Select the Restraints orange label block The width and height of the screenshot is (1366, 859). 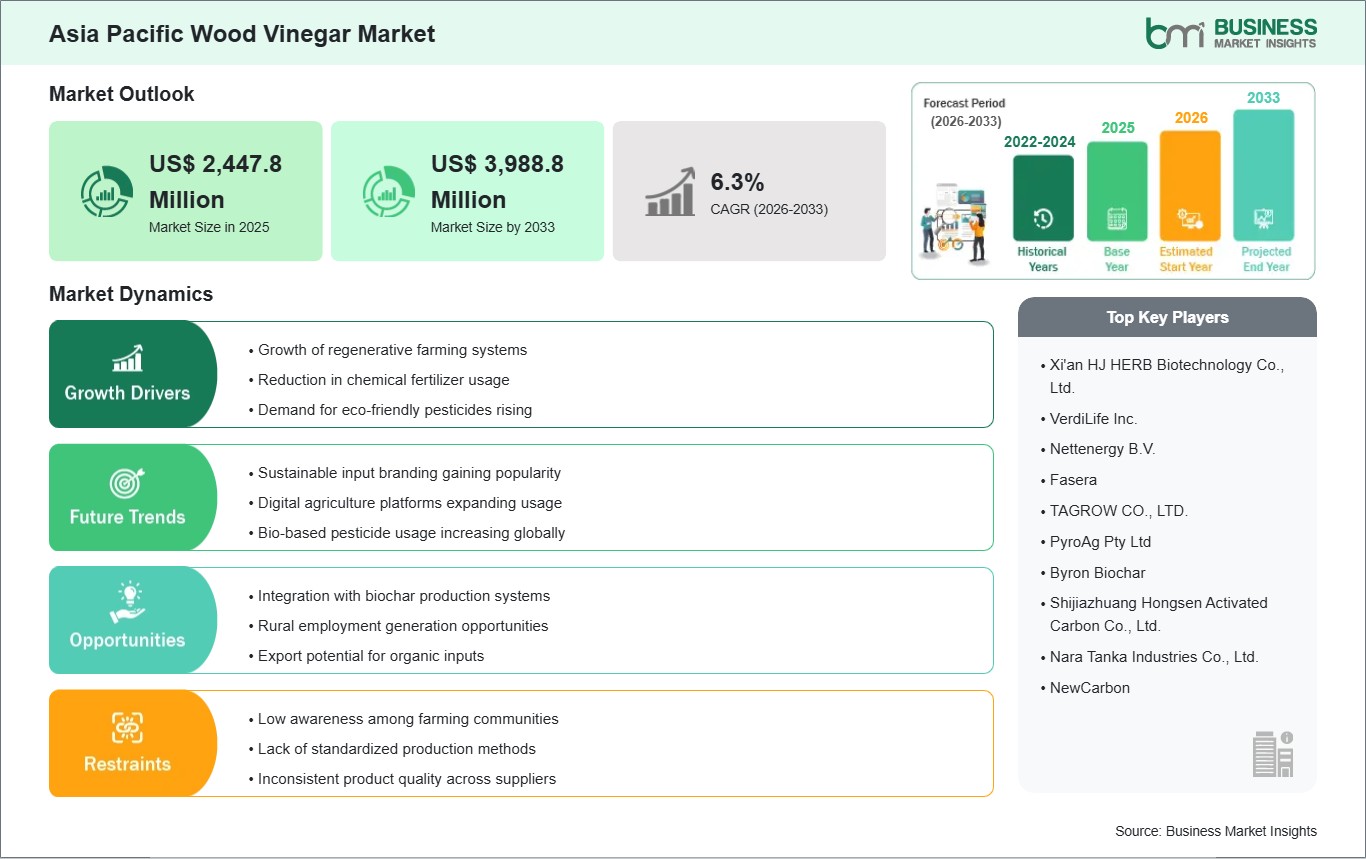coord(133,744)
